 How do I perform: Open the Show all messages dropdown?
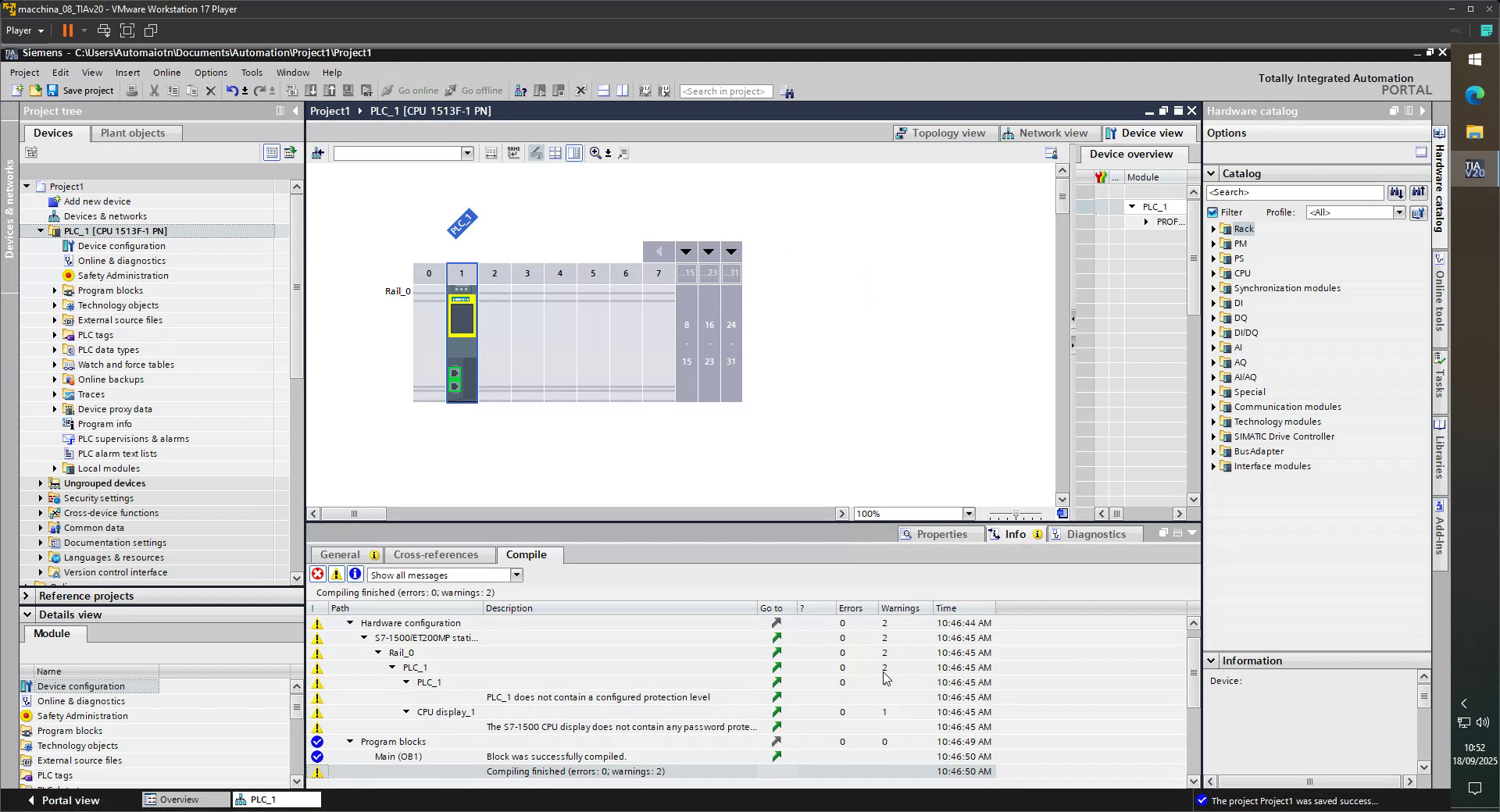point(516,575)
